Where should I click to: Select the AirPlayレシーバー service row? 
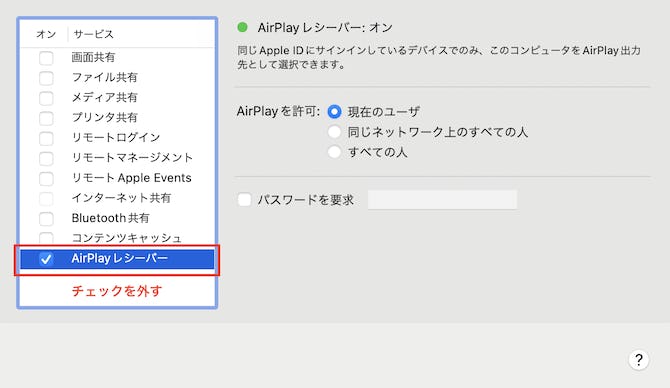117,259
